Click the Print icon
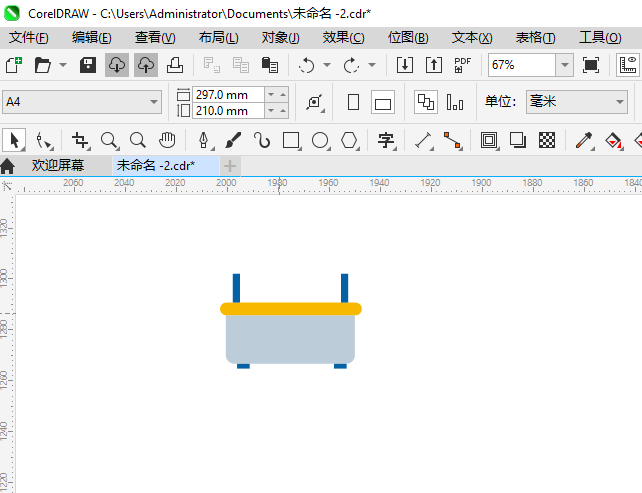Viewport: 642px width, 493px height. point(175,65)
